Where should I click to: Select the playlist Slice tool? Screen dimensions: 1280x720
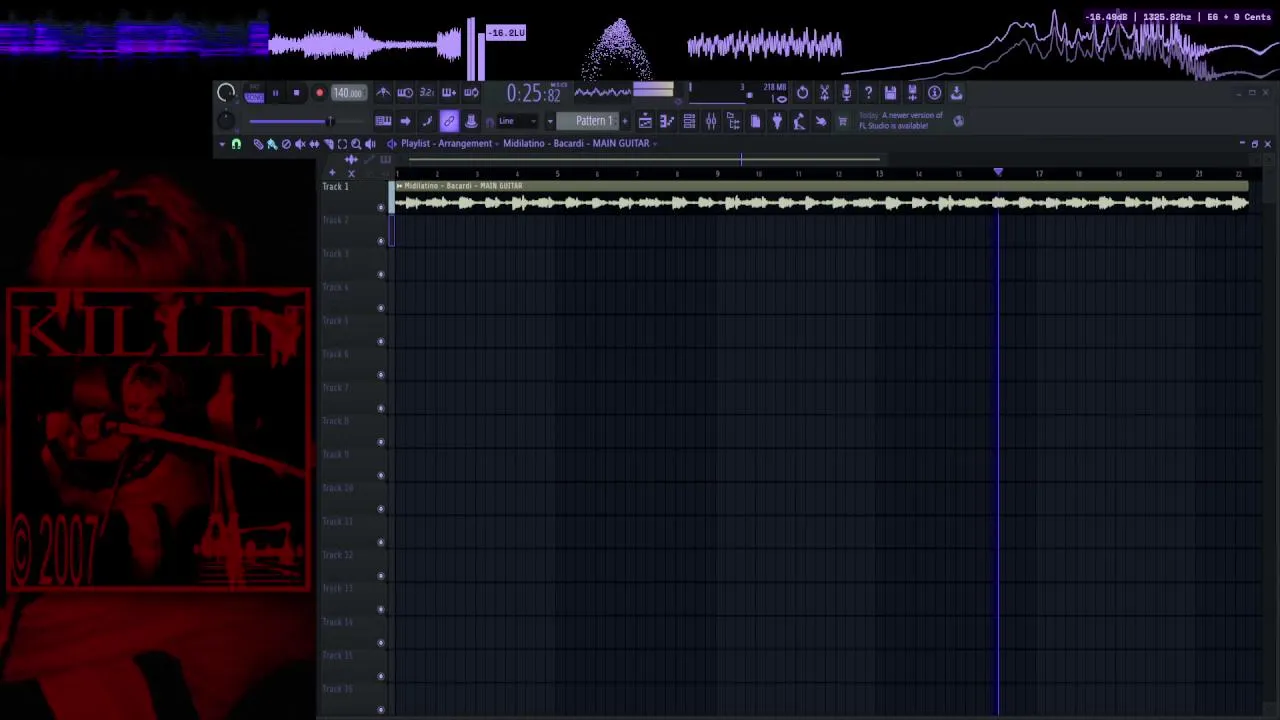pos(327,144)
